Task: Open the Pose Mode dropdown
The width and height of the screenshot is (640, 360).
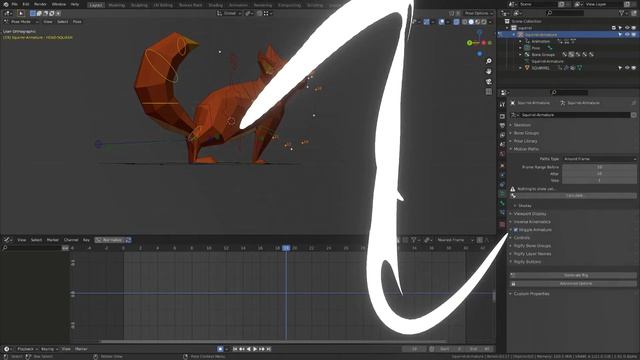Action: point(21,22)
